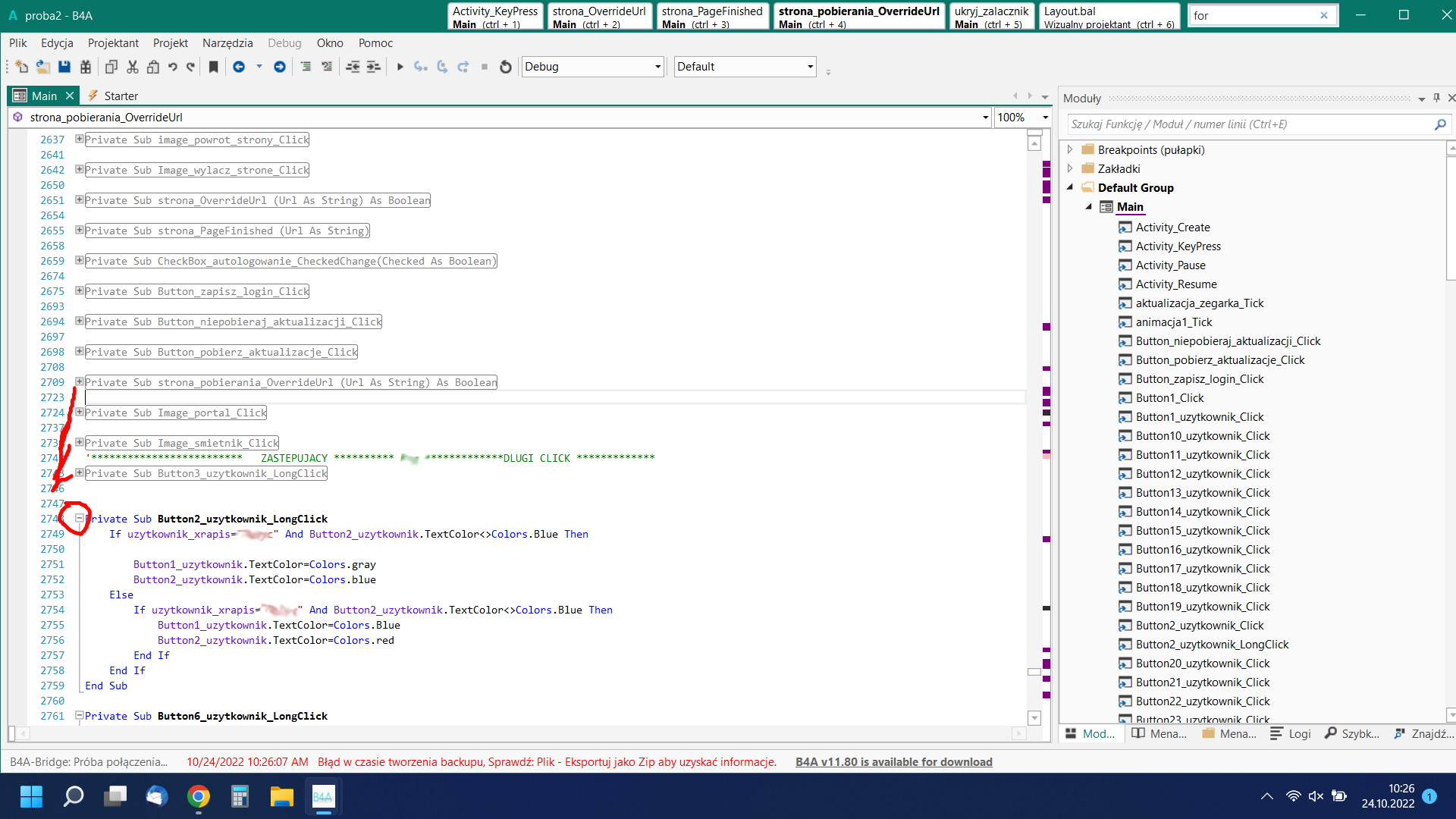Collapse Button2_uzytkownik_LongClick sub region
The height and width of the screenshot is (819, 1456).
point(79,518)
